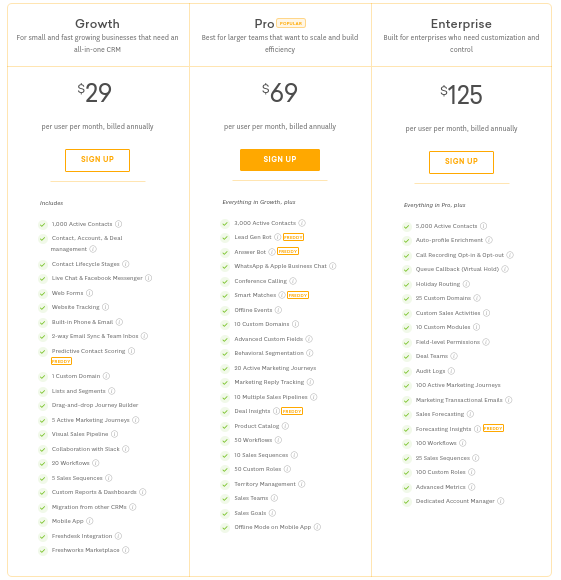Click the Enterprise plan heading
Viewport: 561px width, 580px height.
[x=461, y=24]
